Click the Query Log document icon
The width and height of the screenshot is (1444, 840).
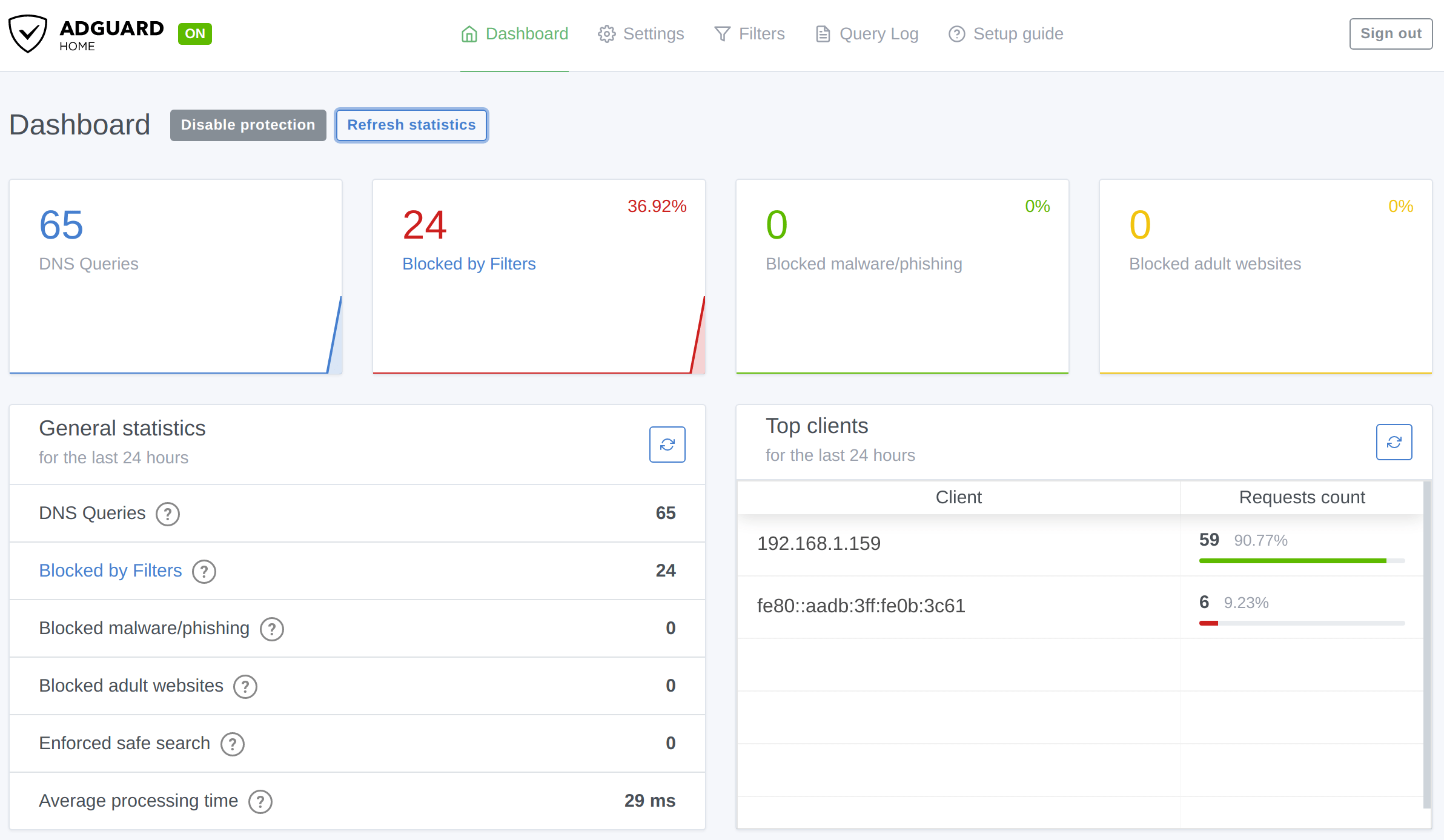coord(823,34)
